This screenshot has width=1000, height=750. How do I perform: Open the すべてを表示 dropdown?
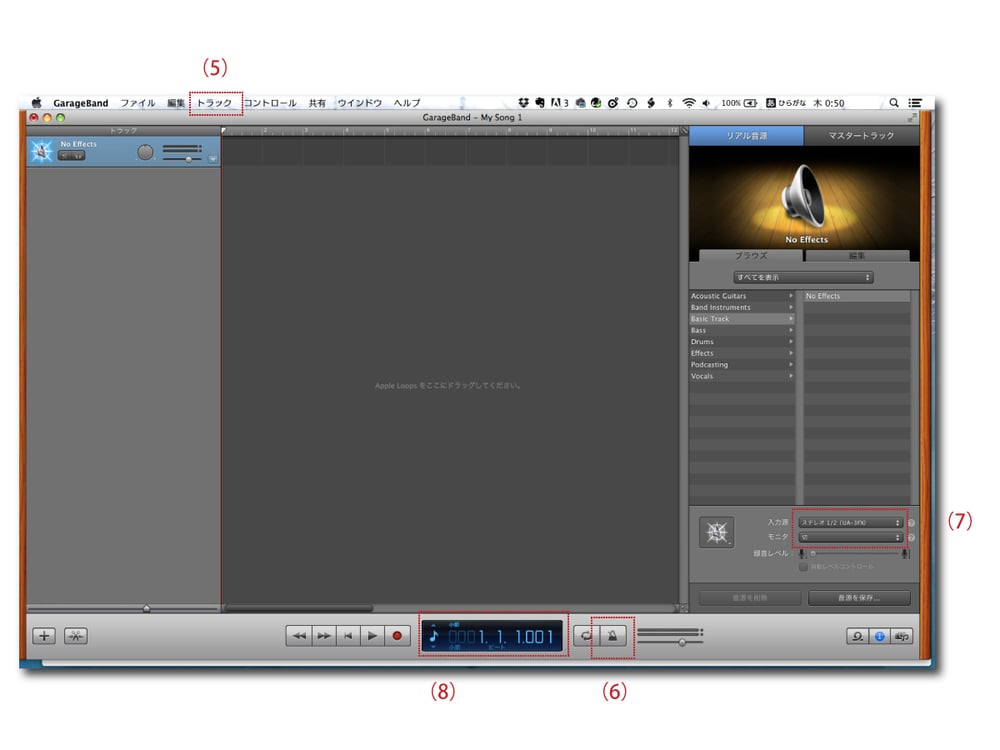pyautogui.click(x=803, y=277)
